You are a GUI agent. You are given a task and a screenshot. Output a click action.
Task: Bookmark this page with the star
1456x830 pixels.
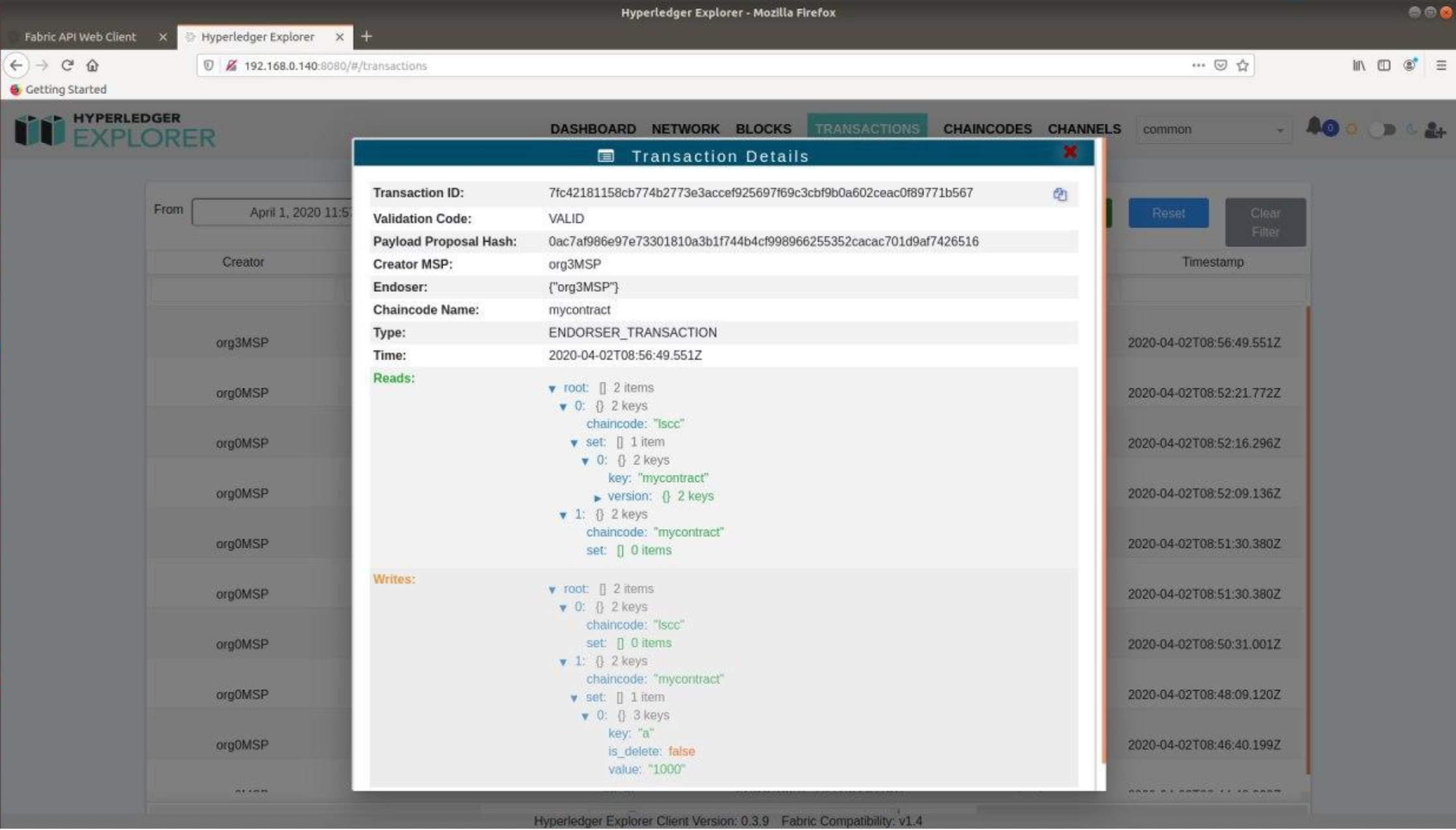point(1242,65)
